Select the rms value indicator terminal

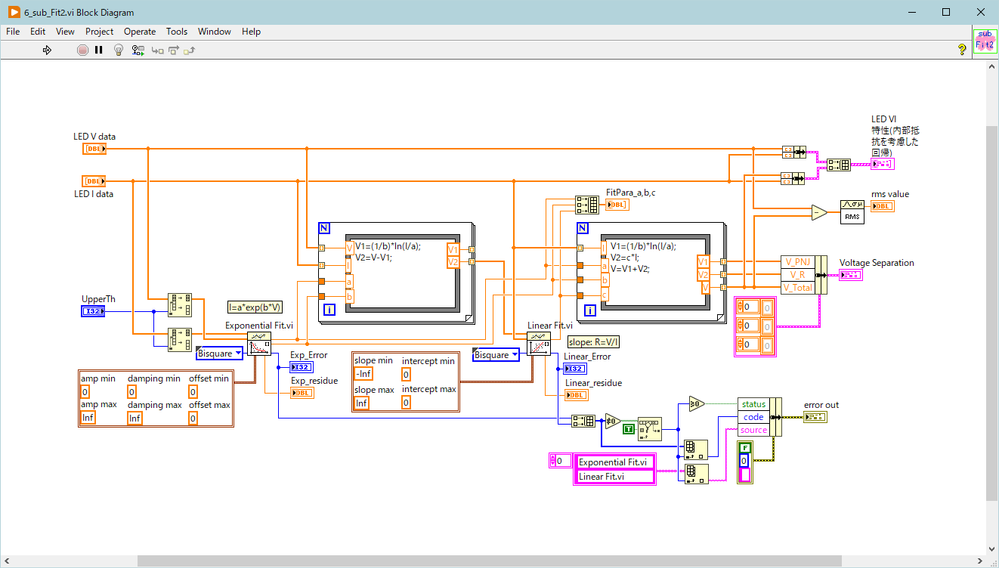pyautogui.click(x=883, y=206)
